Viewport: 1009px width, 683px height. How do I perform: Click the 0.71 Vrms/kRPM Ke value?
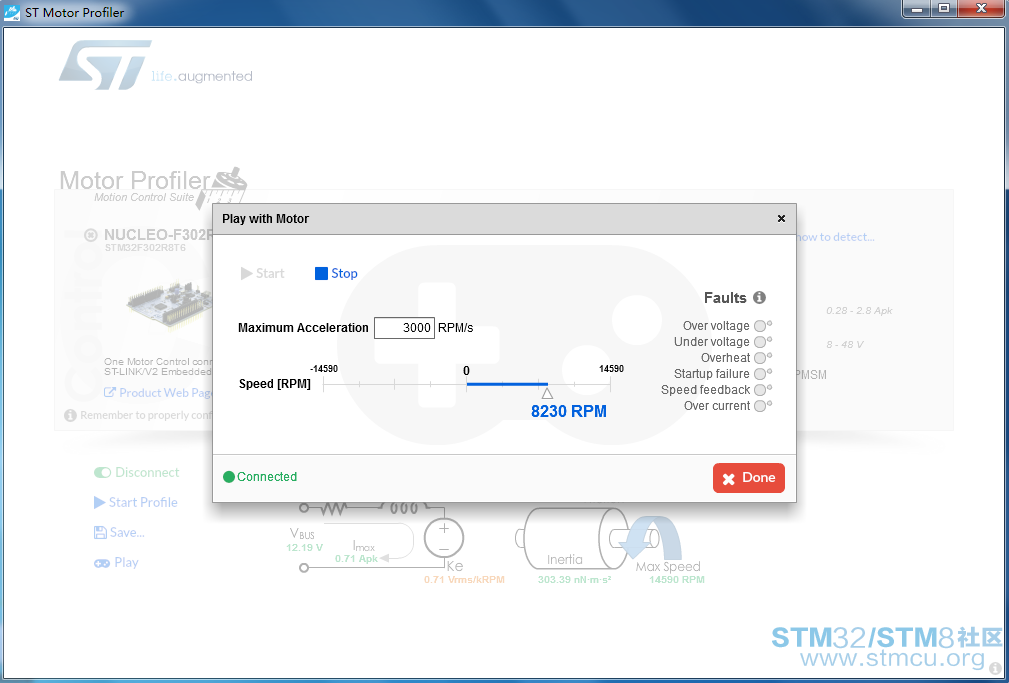click(464, 579)
